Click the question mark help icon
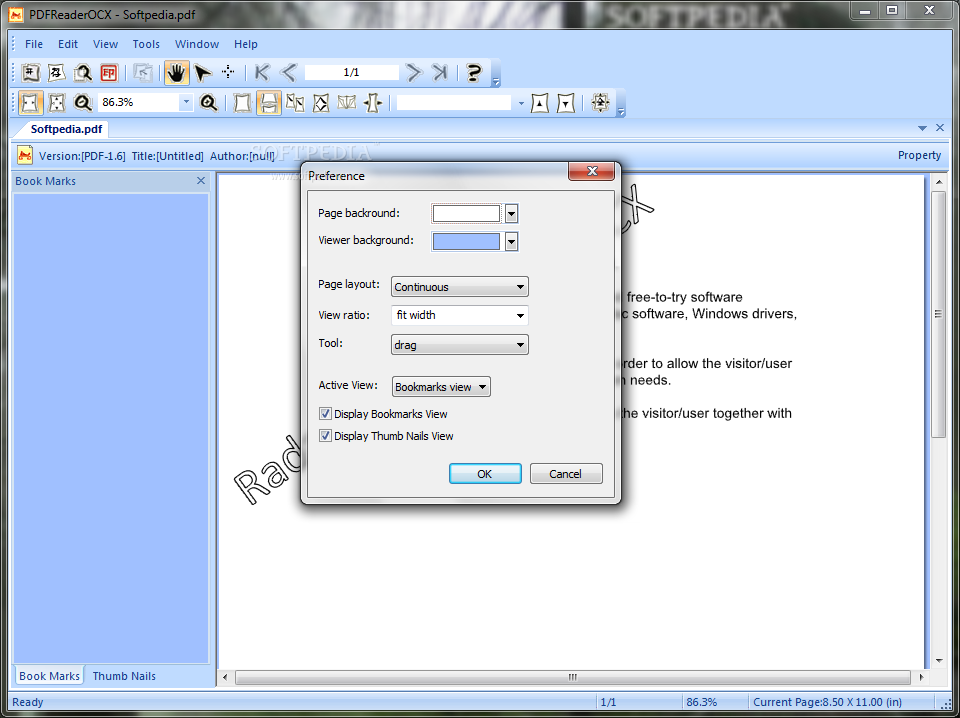Viewport: 960px width, 718px height. (473, 73)
